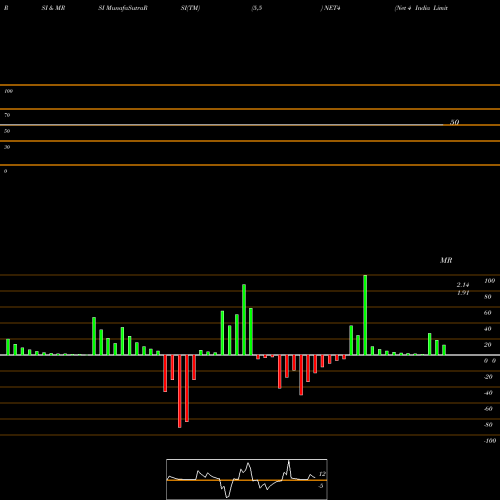Click the -20 label on MR right axis
Image resolution: width=500 pixels, height=500 pixels.
(488, 377)
